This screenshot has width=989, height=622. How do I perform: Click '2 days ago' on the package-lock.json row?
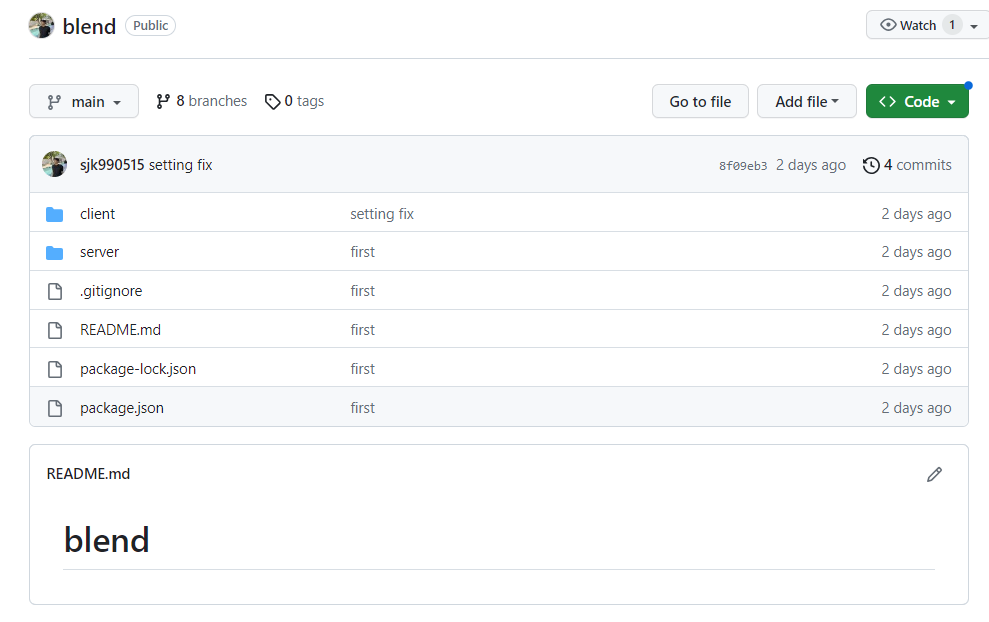click(916, 369)
